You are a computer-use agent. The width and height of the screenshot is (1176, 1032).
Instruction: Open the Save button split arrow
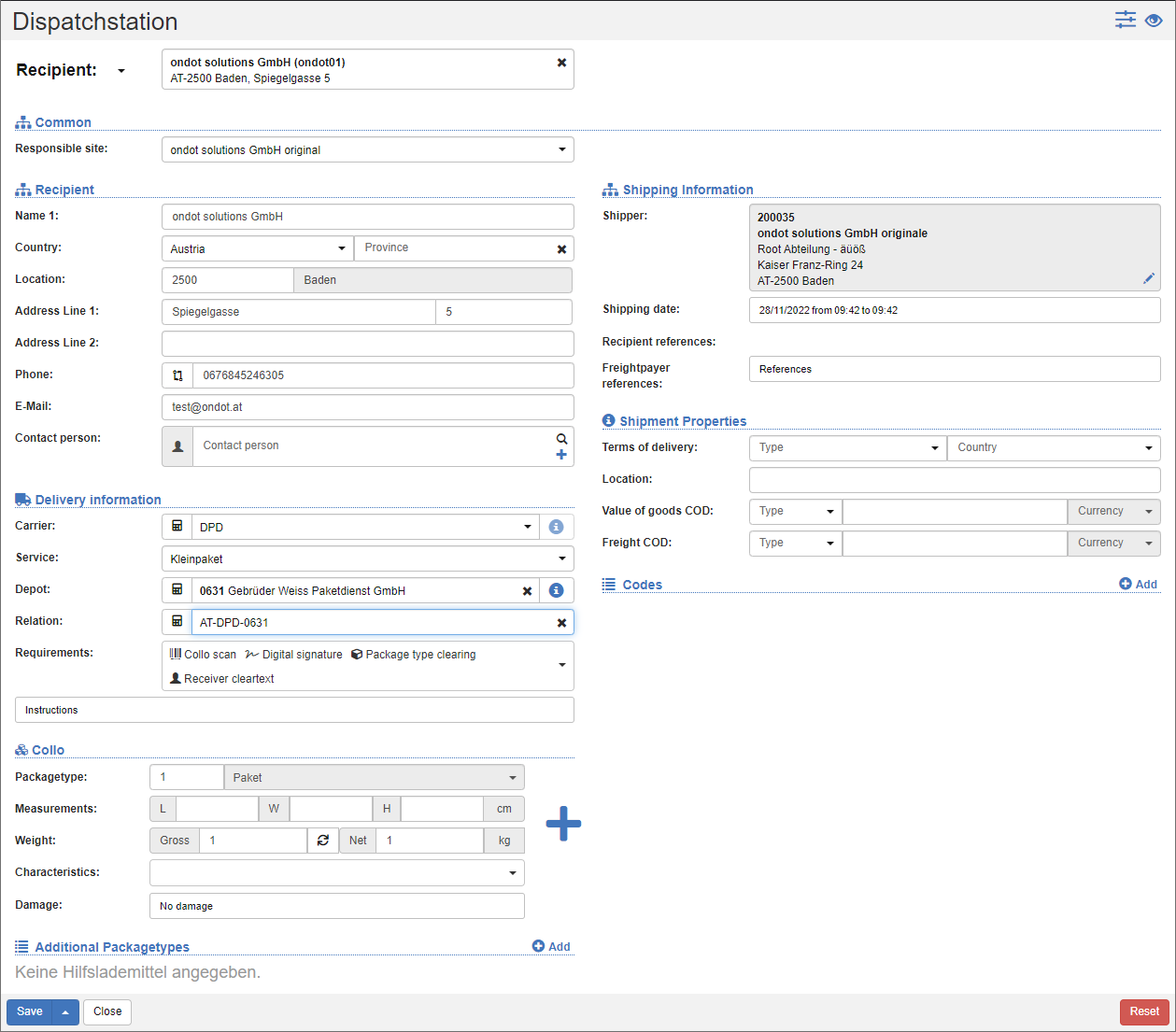[65, 1012]
